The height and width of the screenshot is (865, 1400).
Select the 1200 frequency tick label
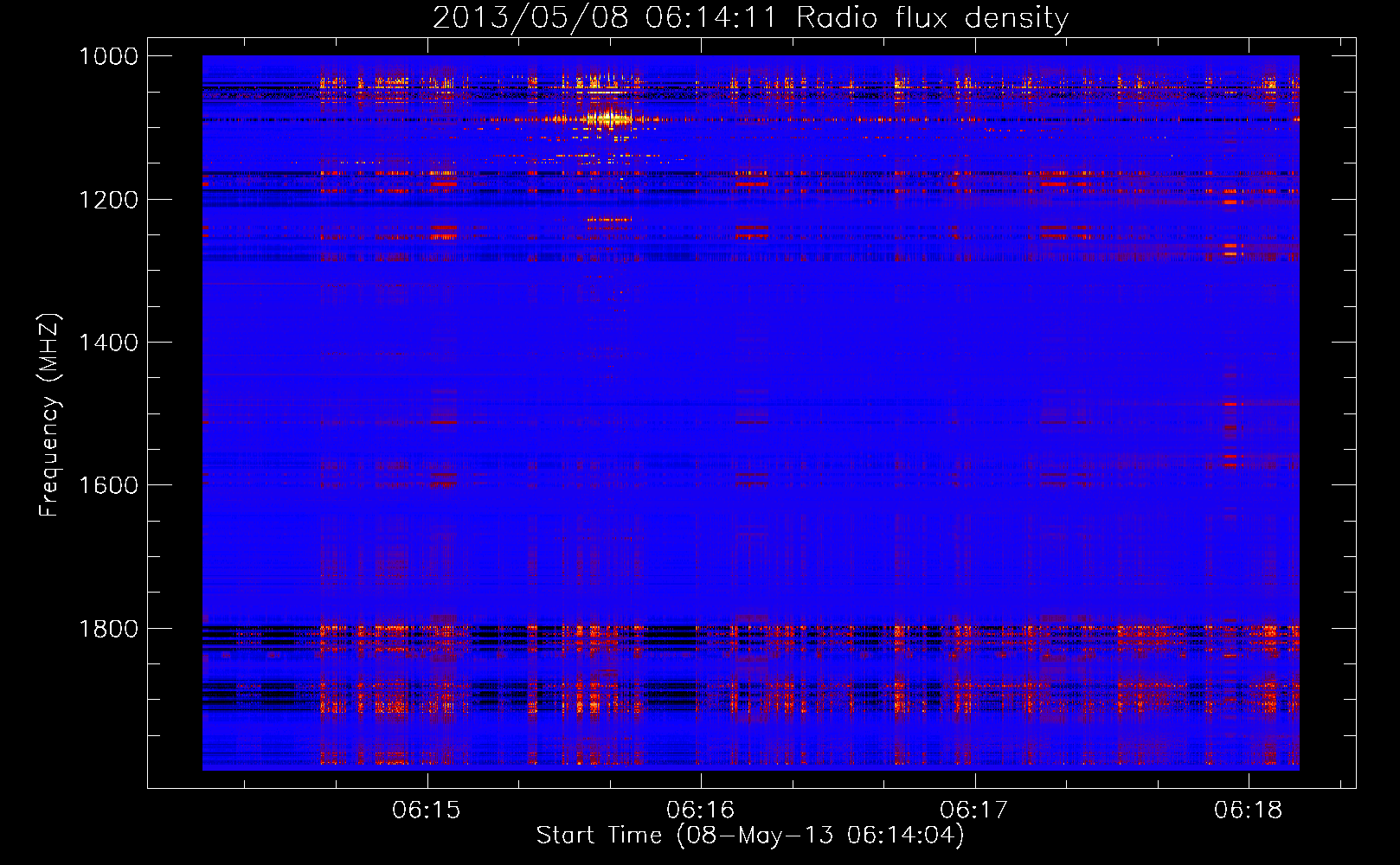(108, 200)
